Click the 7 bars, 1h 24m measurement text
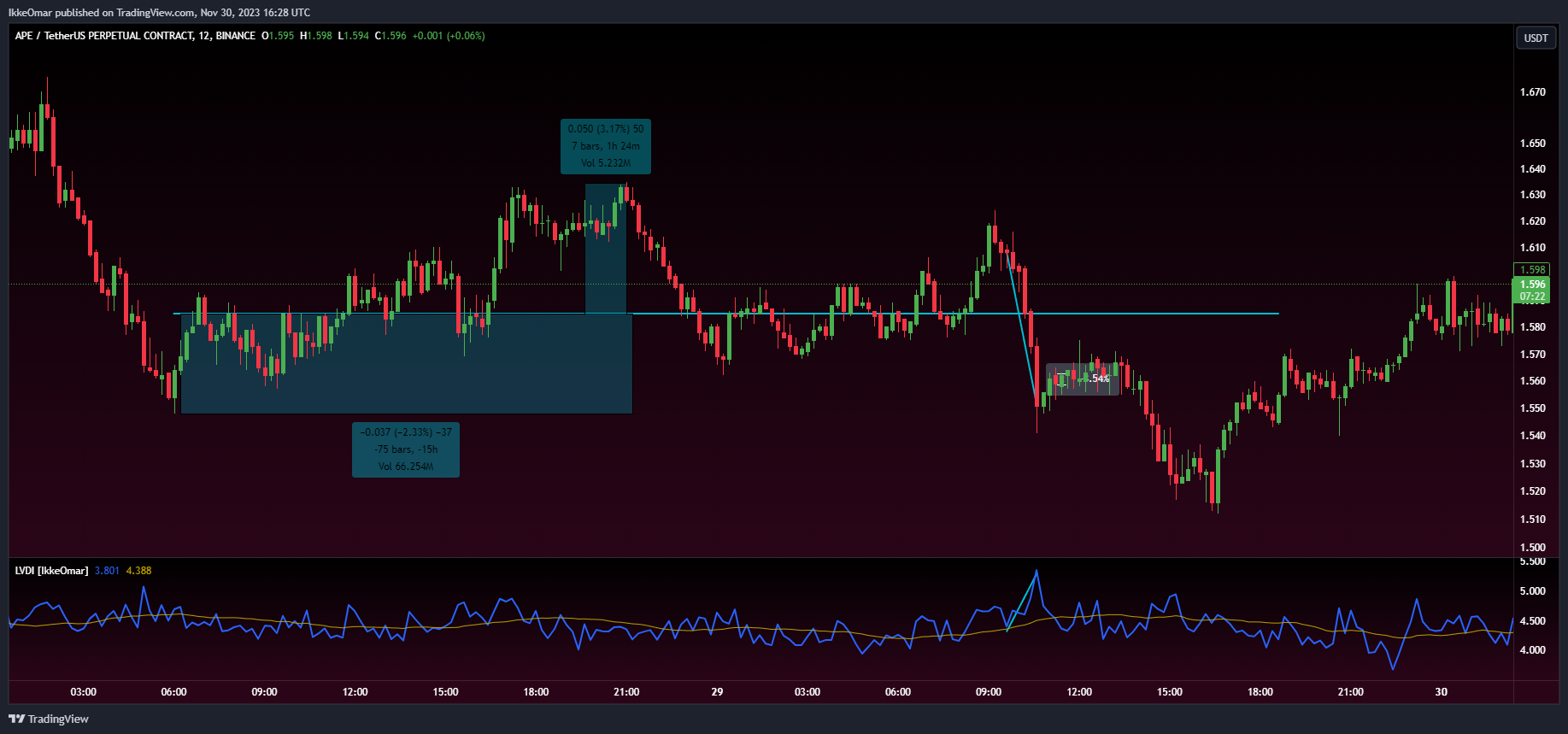The height and width of the screenshot is (734, 1568). pyautogui.click(x=606, y=146)
